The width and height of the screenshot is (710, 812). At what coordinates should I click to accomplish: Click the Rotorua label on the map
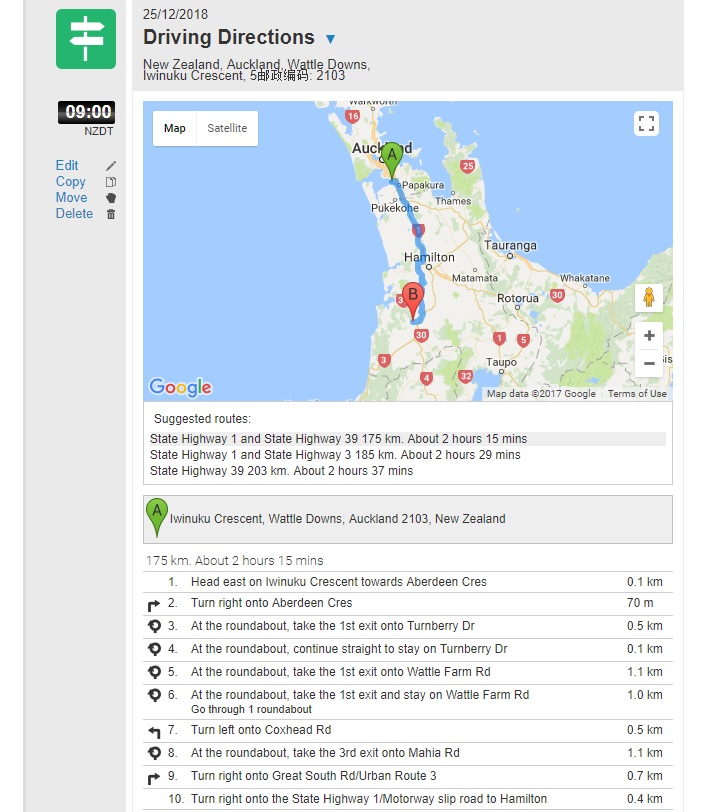[x=517, y=298]
